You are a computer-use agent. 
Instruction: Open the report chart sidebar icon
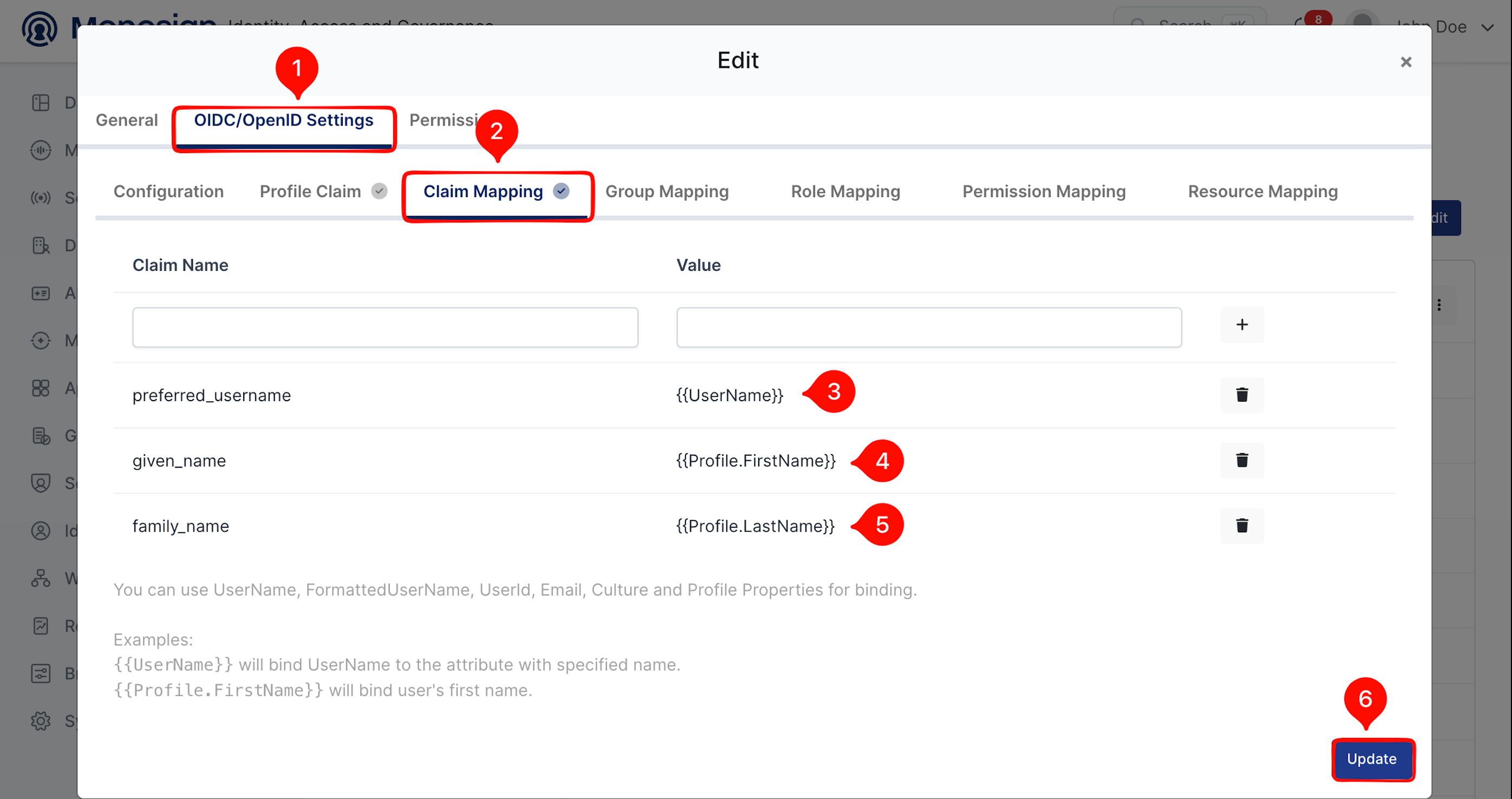(41, 625)
